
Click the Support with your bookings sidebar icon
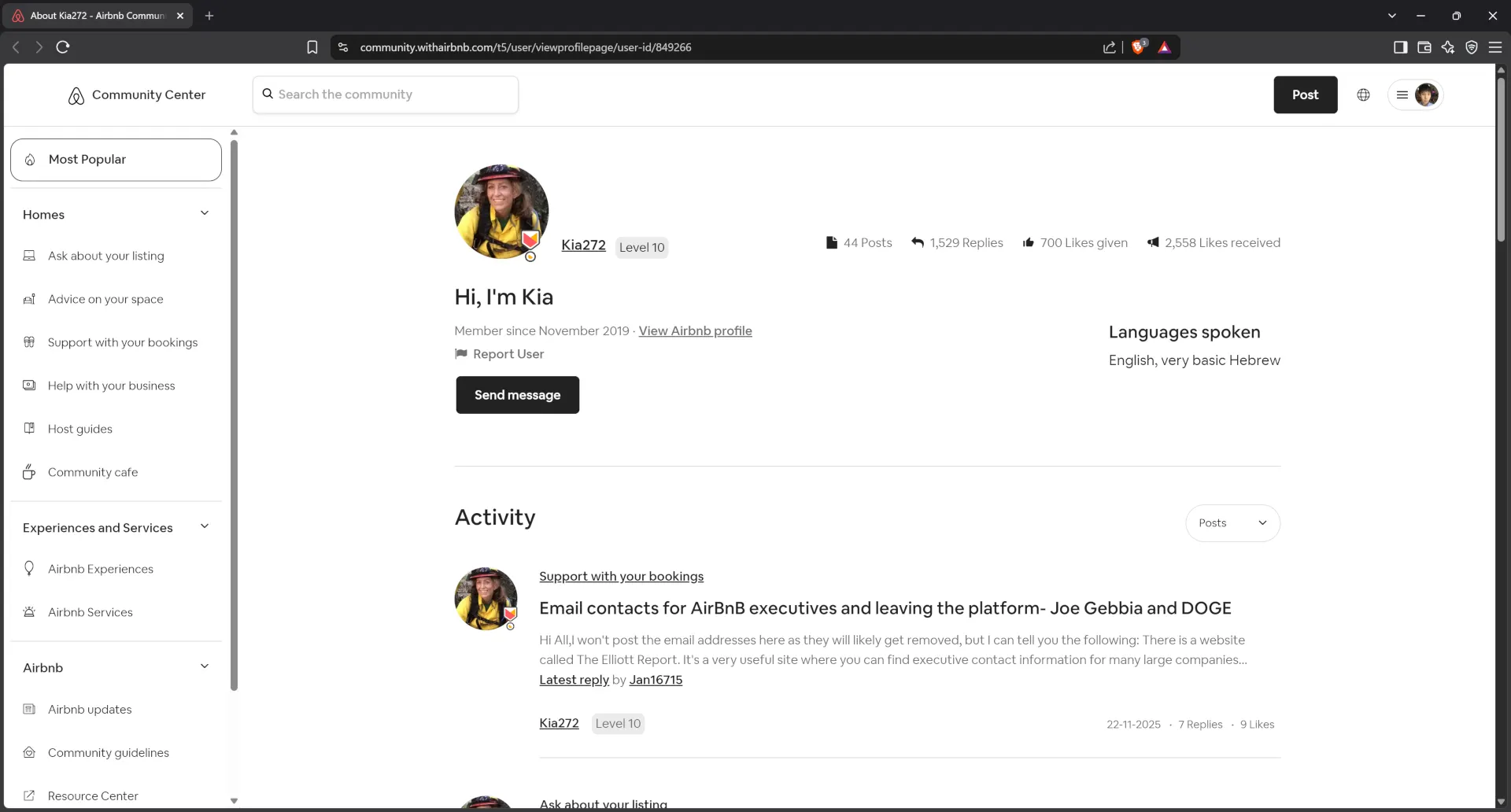(x=29, y=342)
